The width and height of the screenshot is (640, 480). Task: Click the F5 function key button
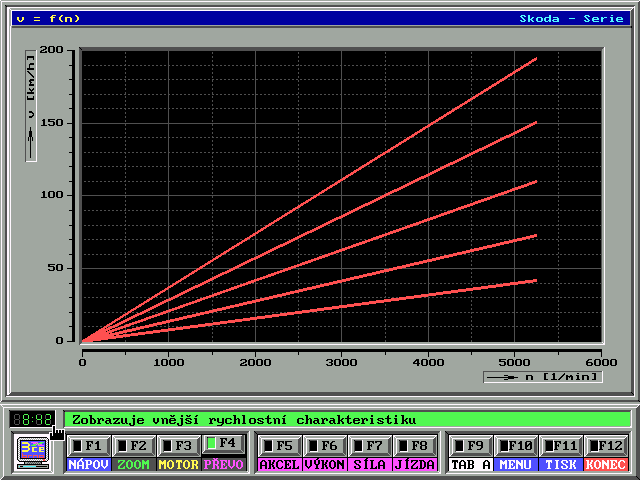coord(279,446)
